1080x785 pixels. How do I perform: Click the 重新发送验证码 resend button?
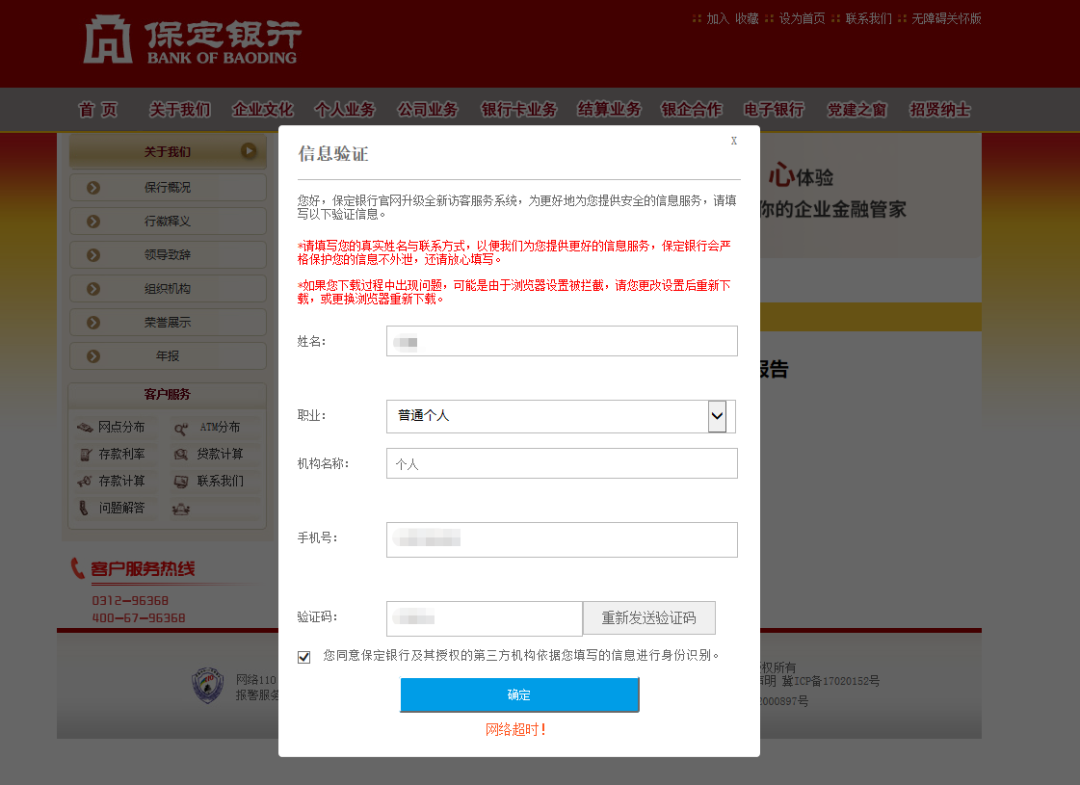(x=649, y=618)
